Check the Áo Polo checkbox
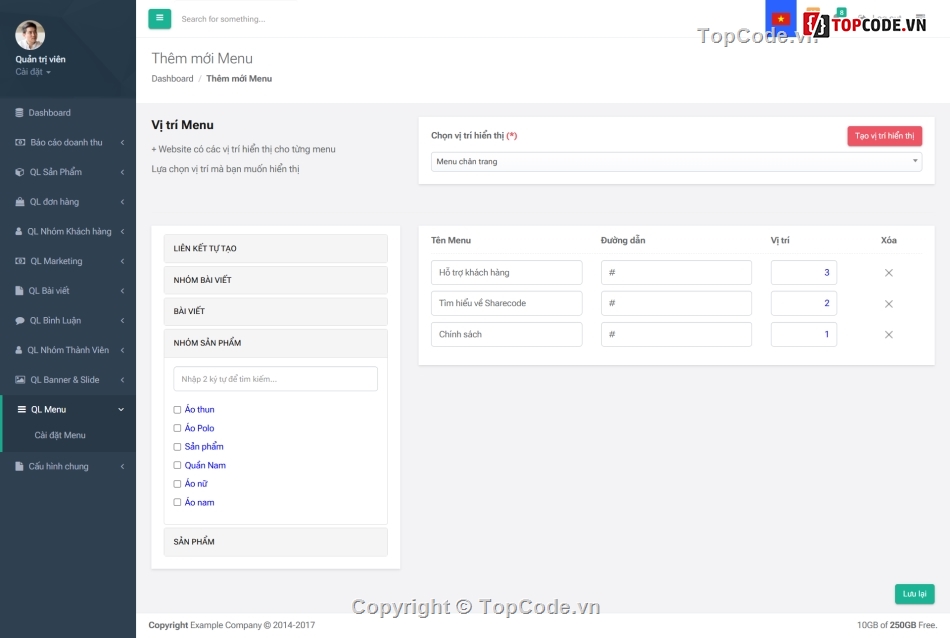This screenshot has width=950, height=638. coord(178,428)
